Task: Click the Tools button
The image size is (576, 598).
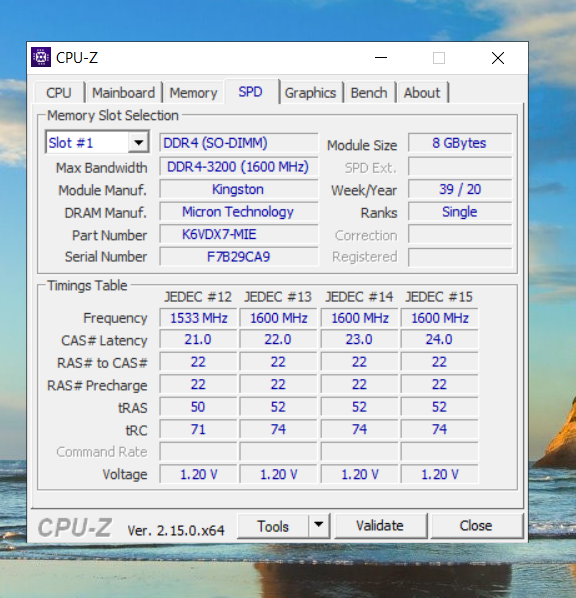Action: pos(273,526)
